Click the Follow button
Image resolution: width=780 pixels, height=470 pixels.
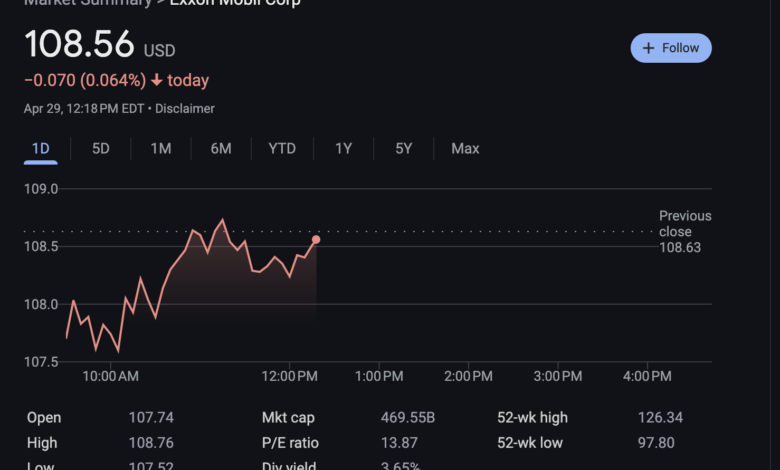click(671, 48)
